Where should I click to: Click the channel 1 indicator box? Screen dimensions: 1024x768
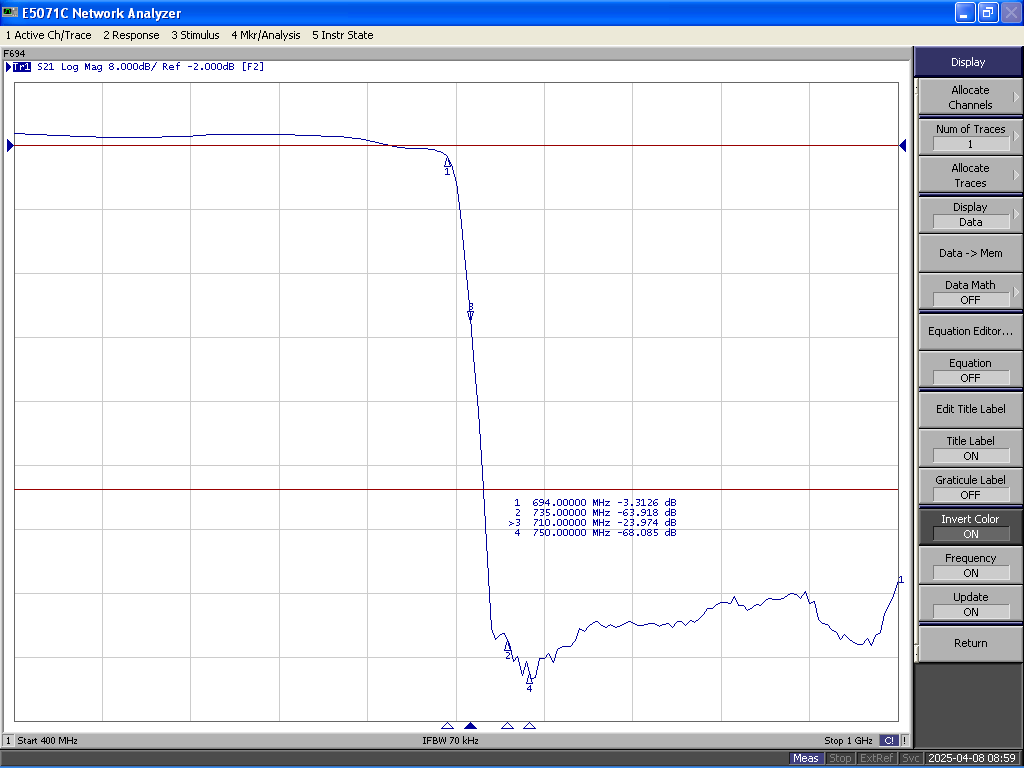(x=8, y=741)
